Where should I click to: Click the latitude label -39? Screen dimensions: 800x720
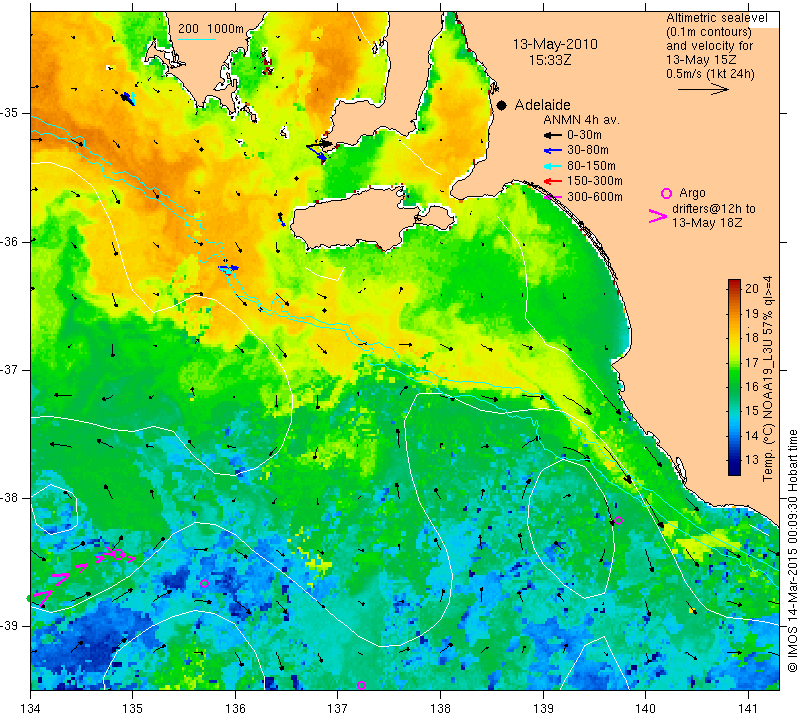(11, 626)
